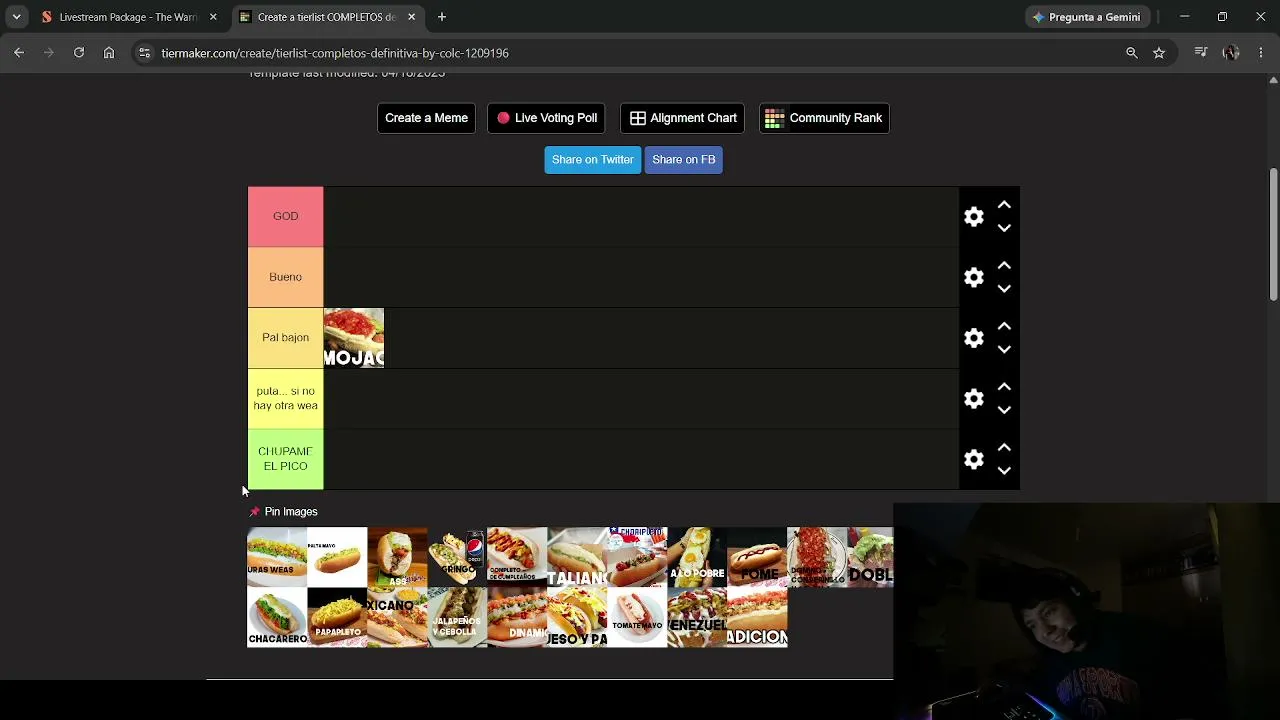Screen dimensions: 1280x720
Task: Click the address bar URL
Action: point(335,53)
